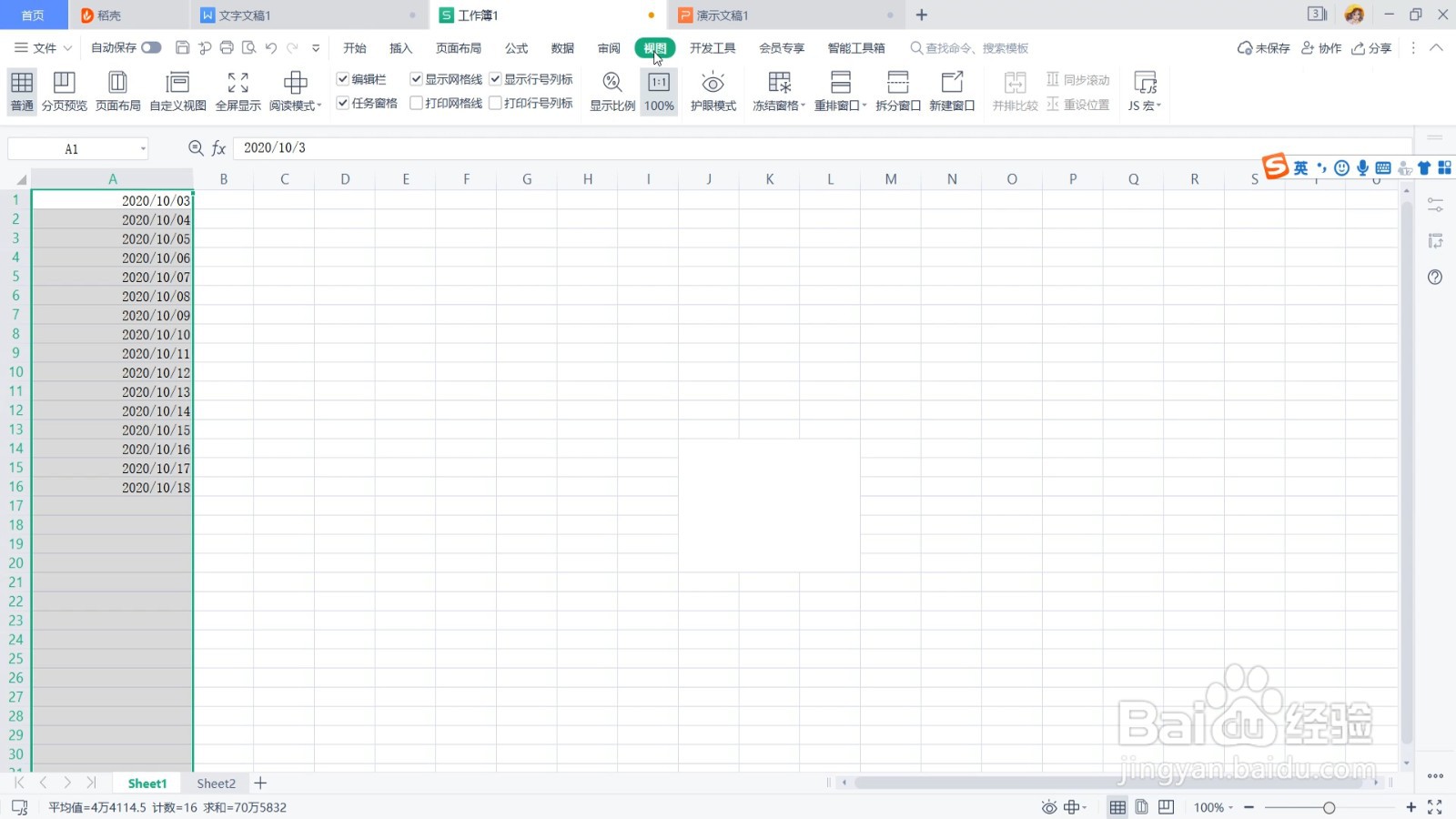This screenshot has width=1456, height=819.
Task: Uncheck the Task Pane checkbox
Action: click(343, 103)
